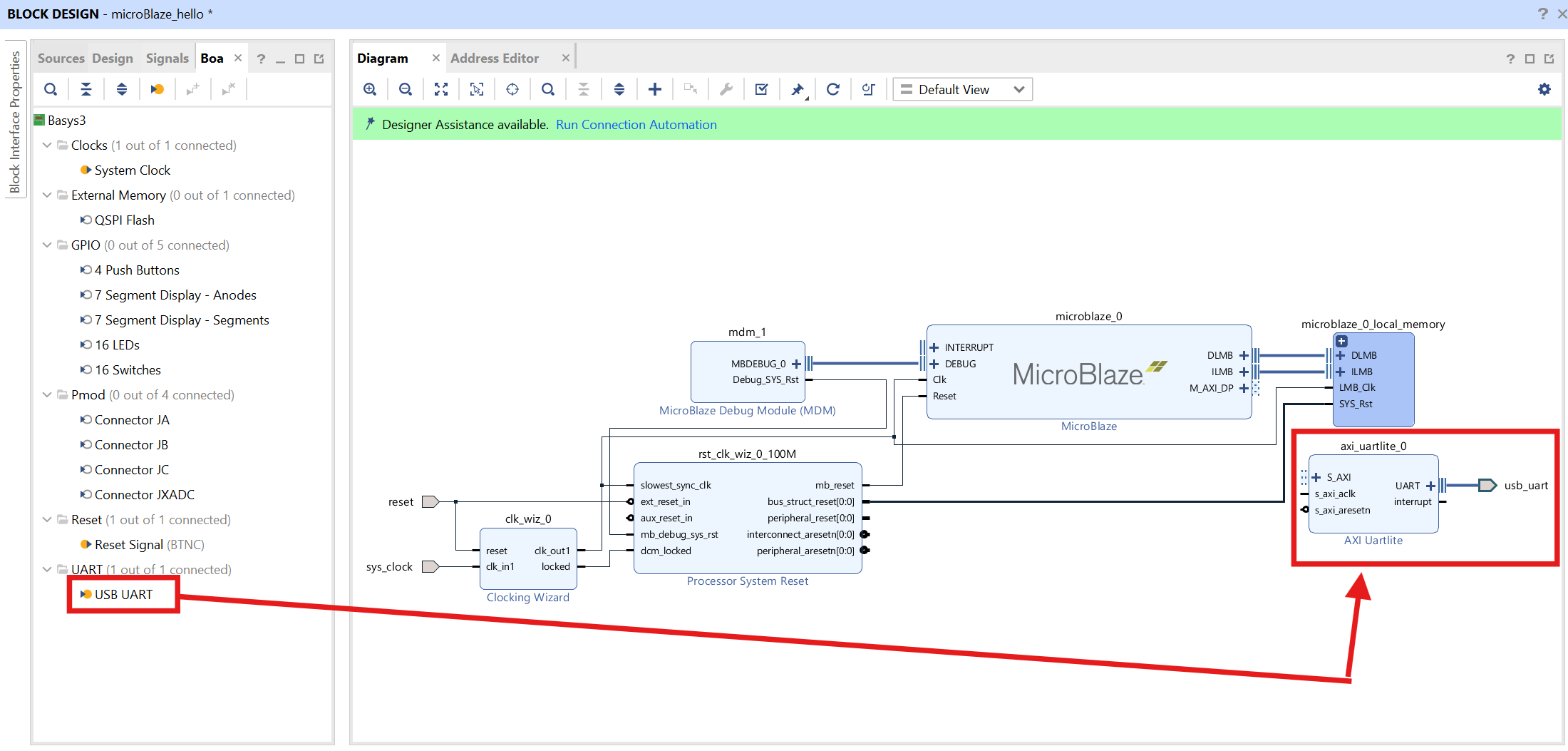1568x751 pixels.
Task: Click the Zoom In diagram icon
Action: pyautogui.click(x=370, y=89)
